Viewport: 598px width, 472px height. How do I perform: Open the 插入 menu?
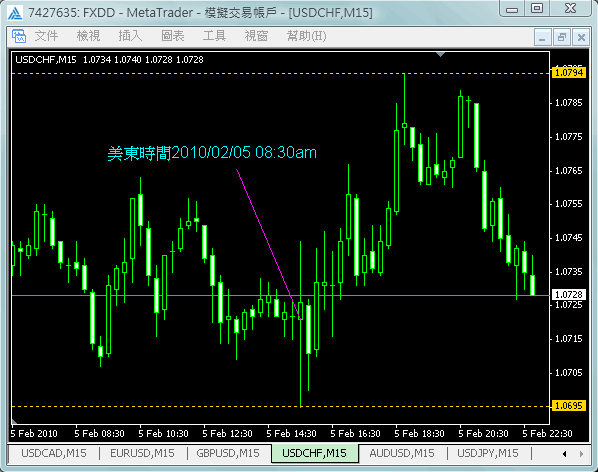(x=130, y=36)
